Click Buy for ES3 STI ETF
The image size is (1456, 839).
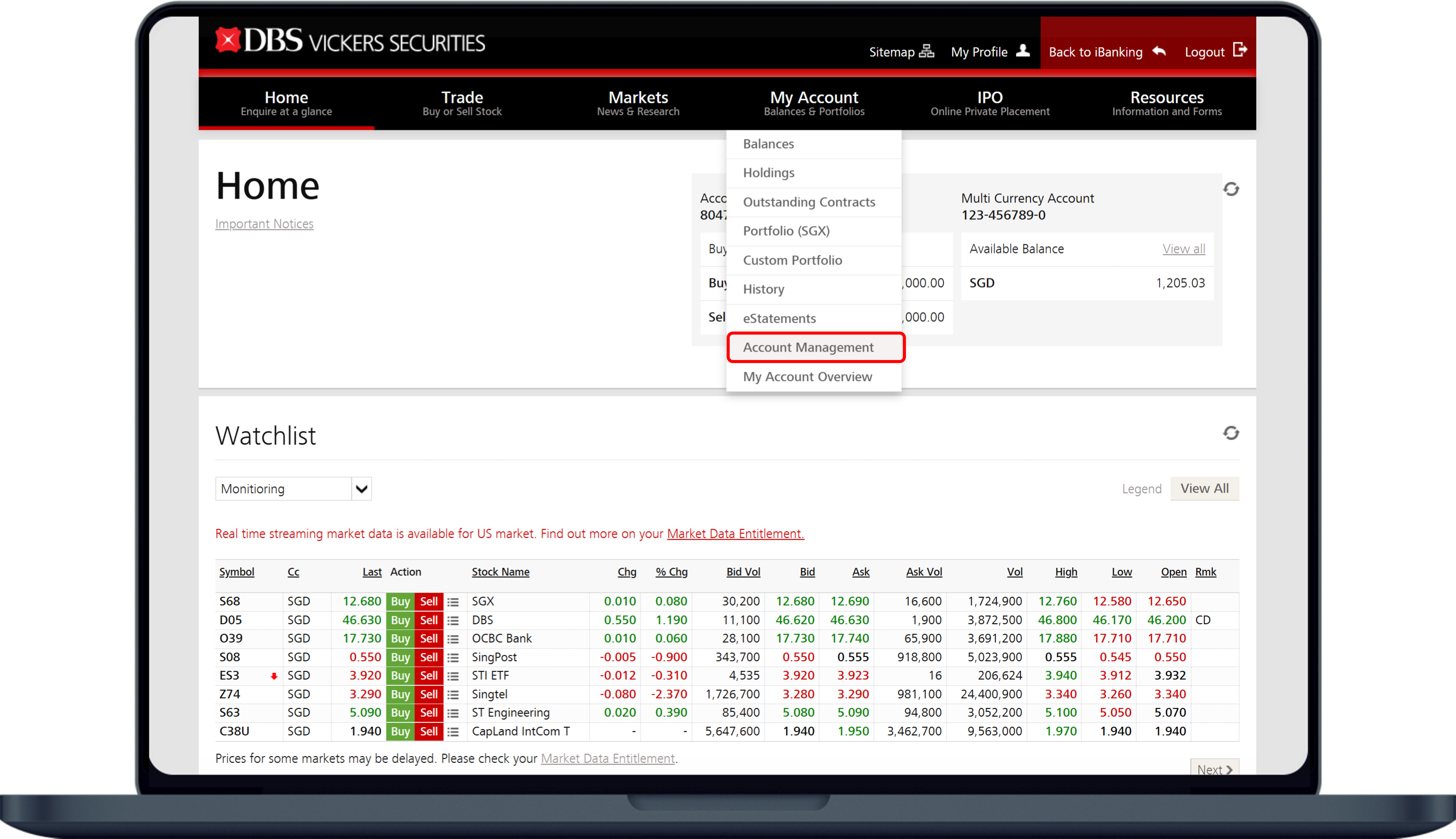[400, 676]
